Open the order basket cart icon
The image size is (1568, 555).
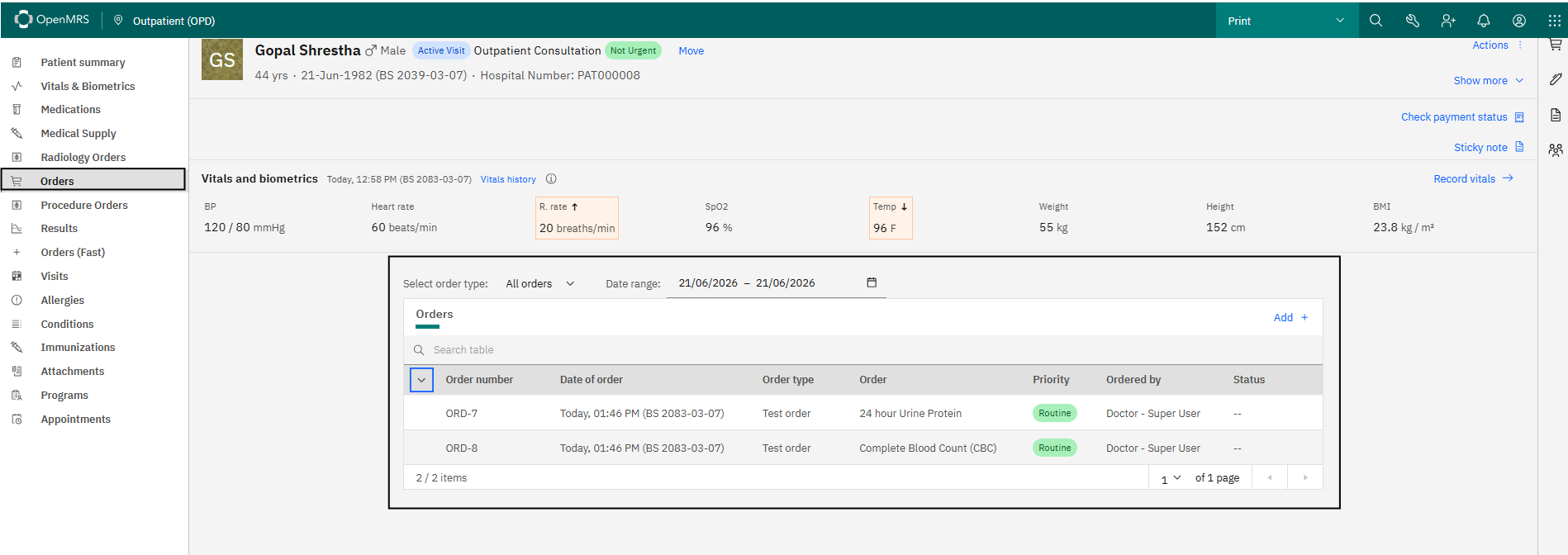pyautogui.click(x=1556, y=45)
